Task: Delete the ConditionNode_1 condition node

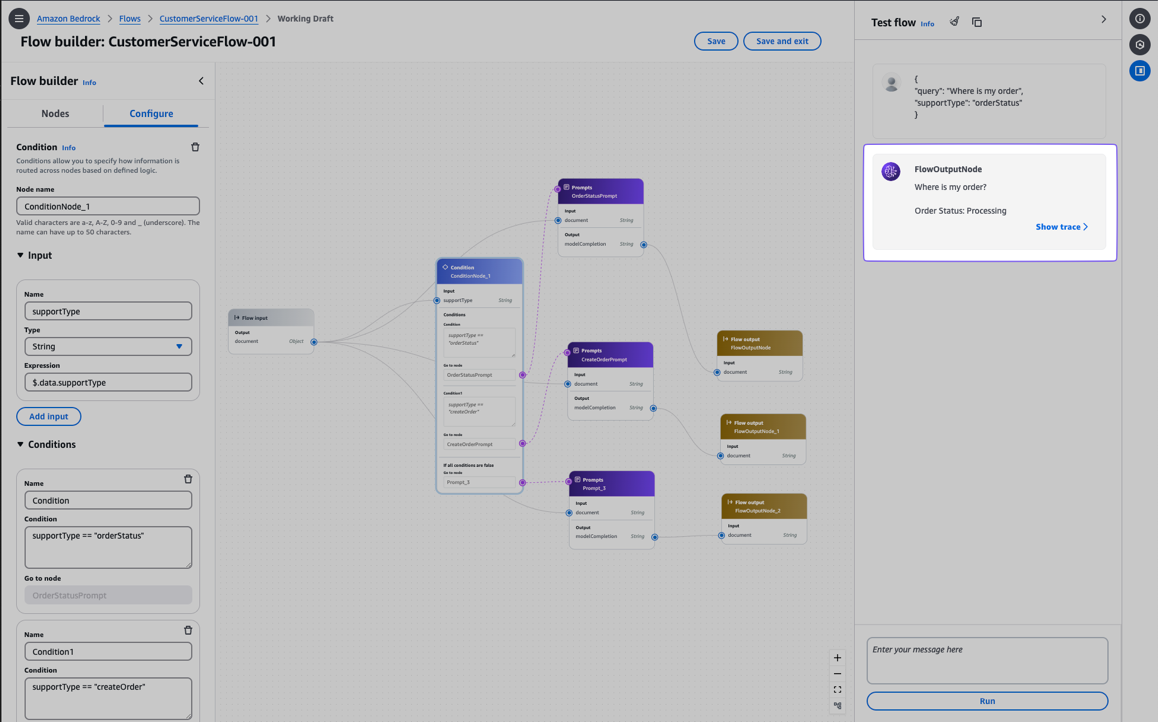Action: pos(195,147)
